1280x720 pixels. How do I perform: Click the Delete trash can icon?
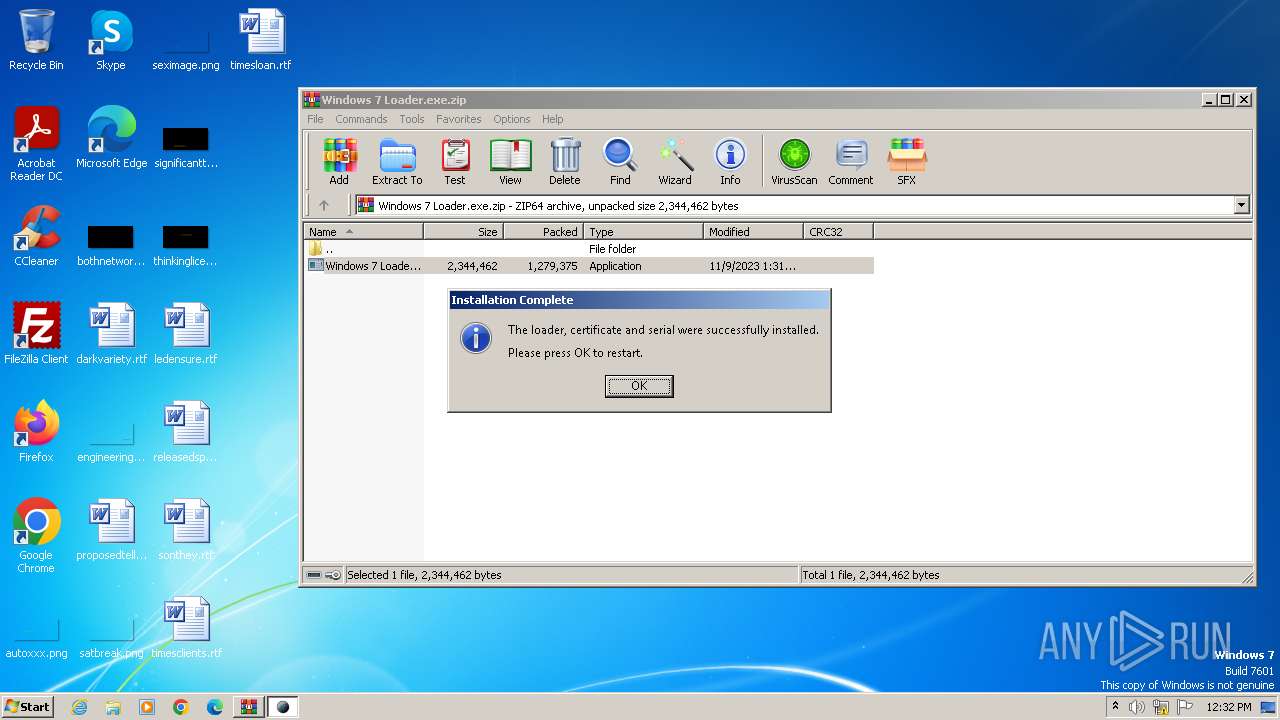(x=565, y=162)
